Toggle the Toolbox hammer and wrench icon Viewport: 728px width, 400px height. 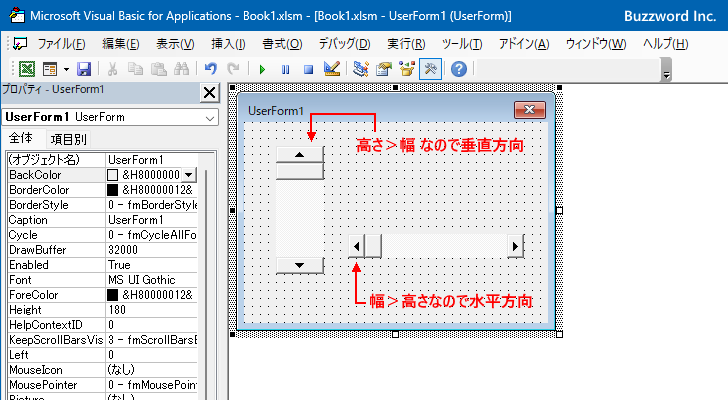(430, 70)
